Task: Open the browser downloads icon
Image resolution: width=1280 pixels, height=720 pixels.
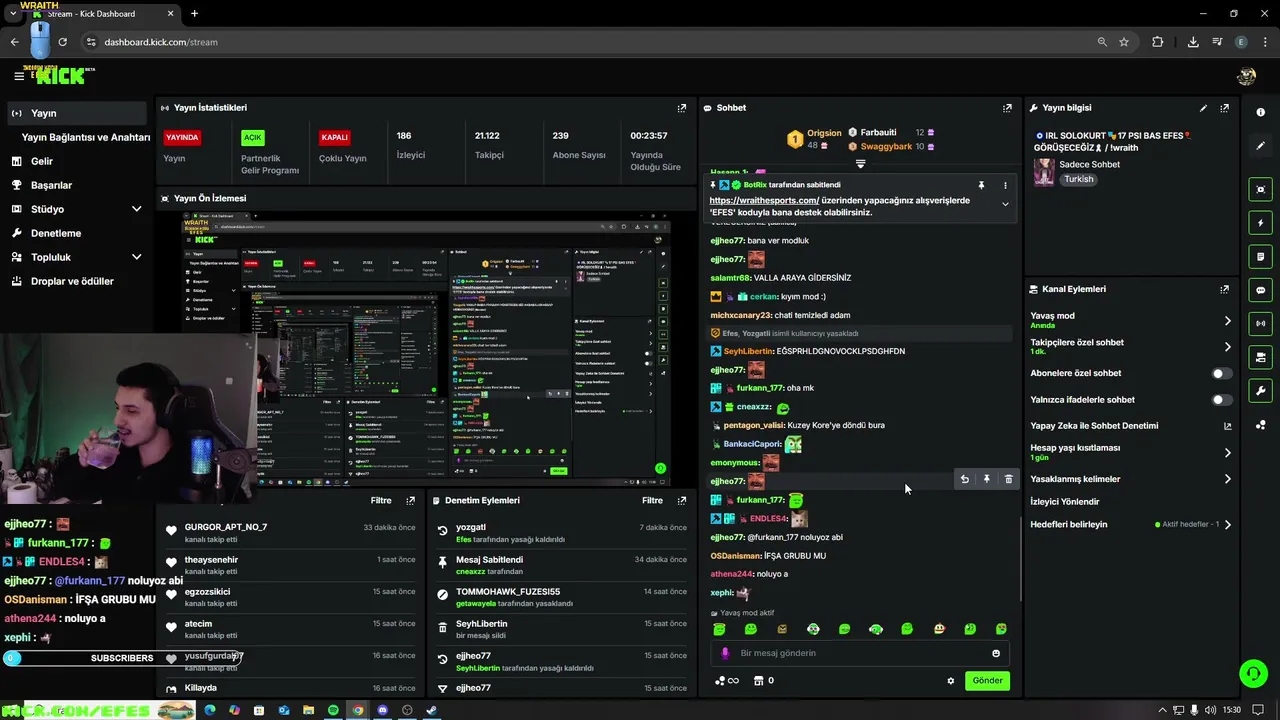Action: [x=1193, y=42]
